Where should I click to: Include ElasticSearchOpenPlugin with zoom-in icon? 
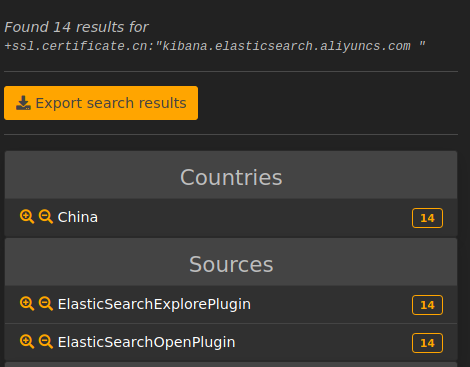(27, 342)
